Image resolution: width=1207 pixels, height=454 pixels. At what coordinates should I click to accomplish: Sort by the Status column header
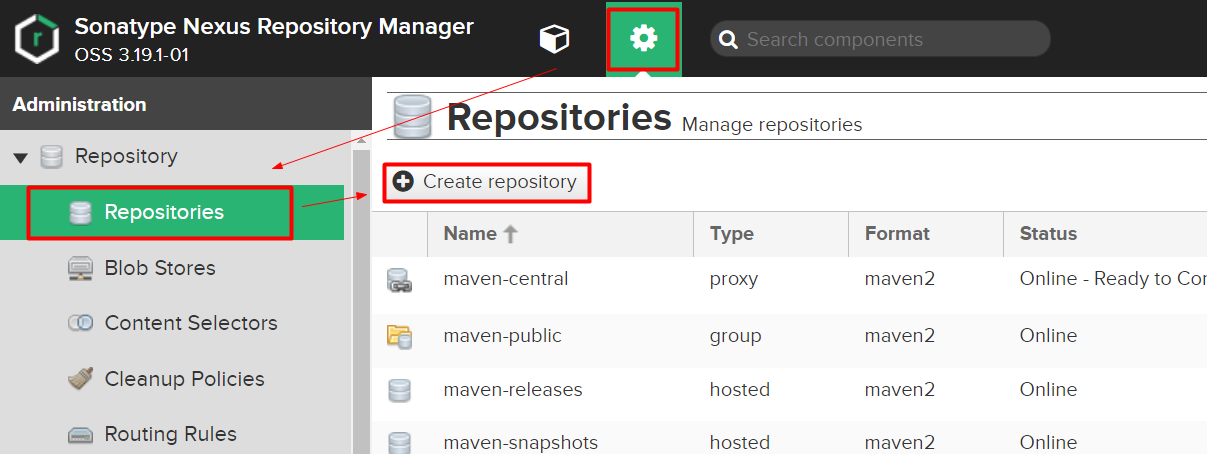[1105, 234]
